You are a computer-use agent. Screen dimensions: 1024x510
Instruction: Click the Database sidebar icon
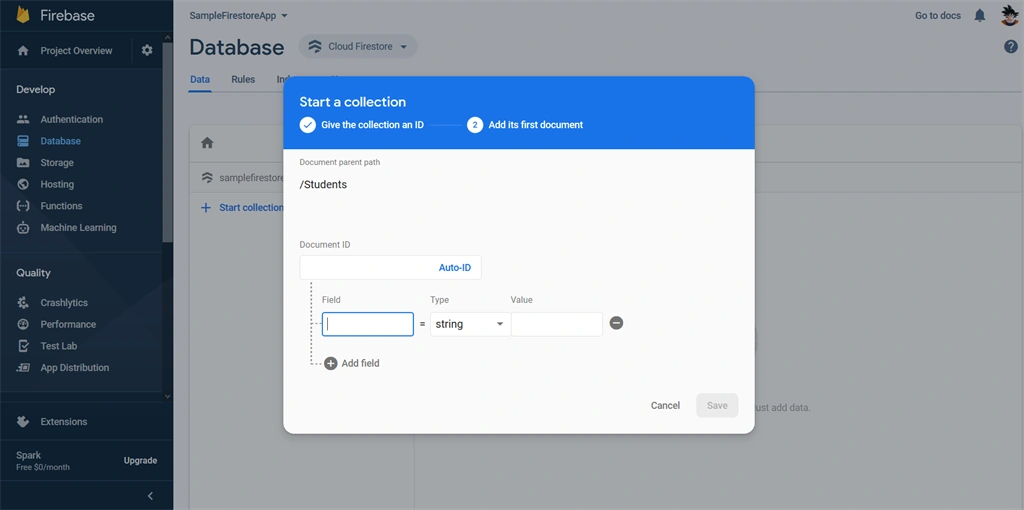pos(23,141)
